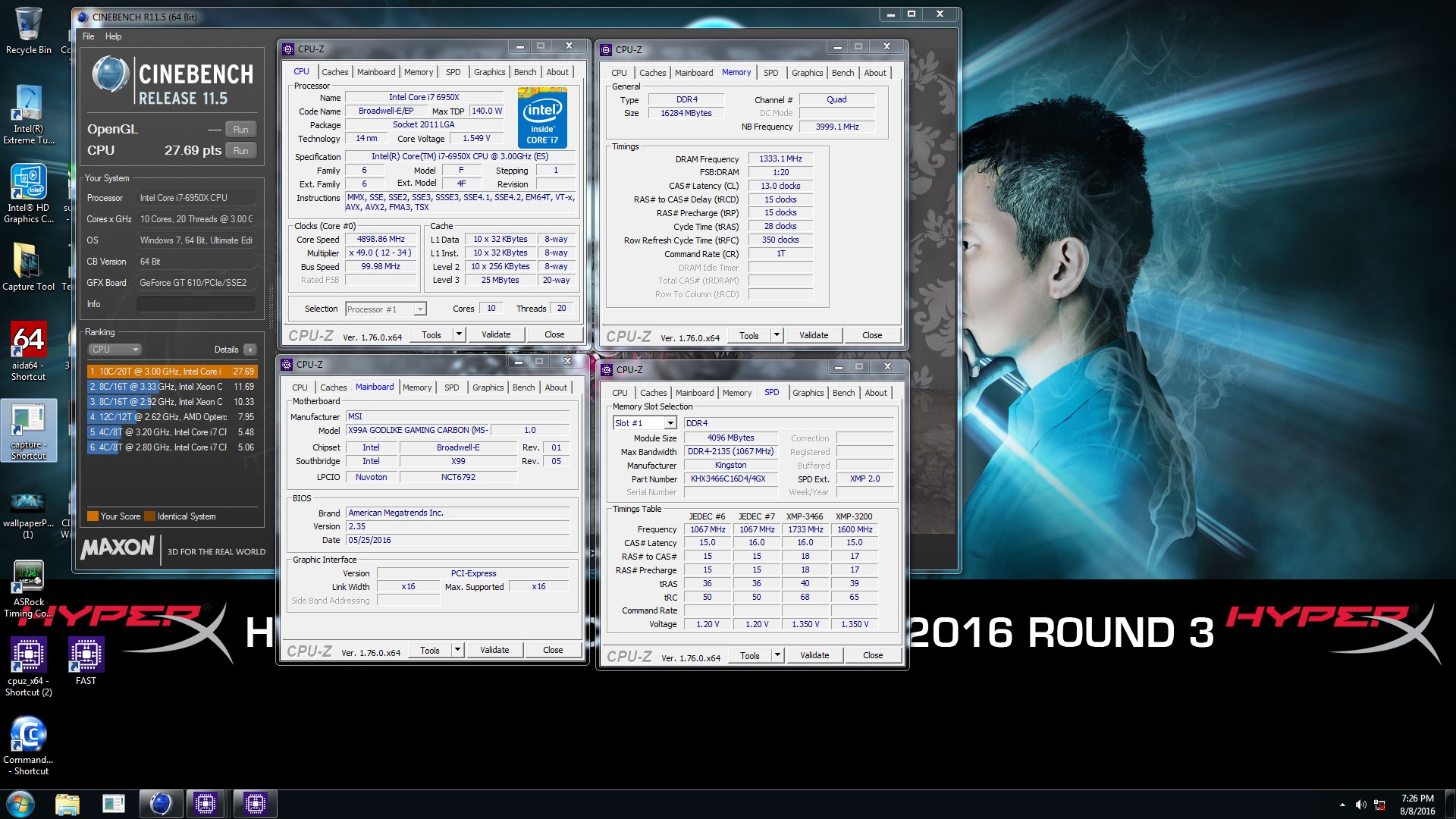
Task: Open the Intel Extreme Tuning desktop icon
Action: click(x=28, y=115)
